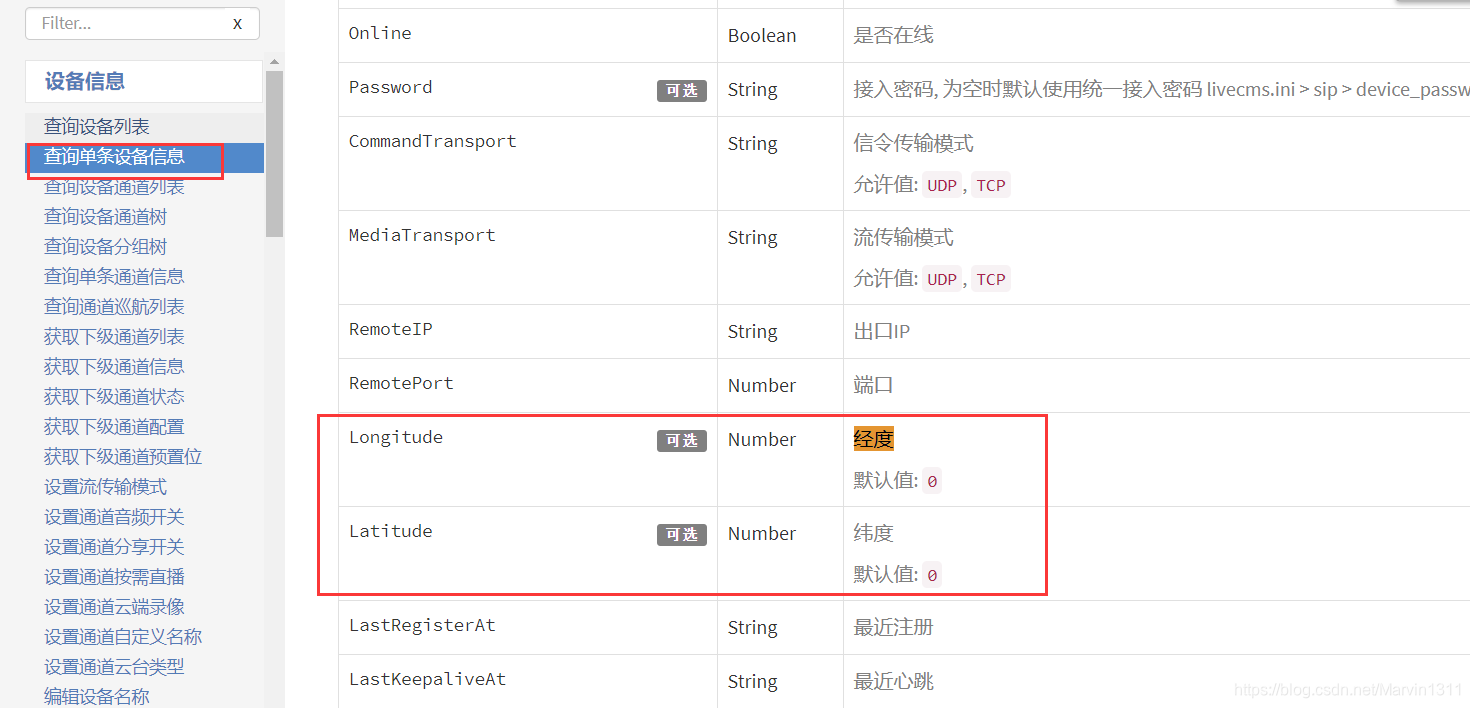1470x708 pixels.
Task: Click the sidebar vertical scrollbar thumb
Action: [x=274, y=153]
